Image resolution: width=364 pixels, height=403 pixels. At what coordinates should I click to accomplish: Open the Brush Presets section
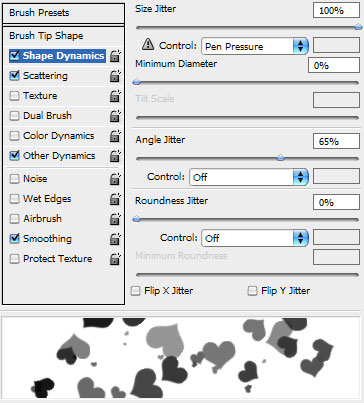tap(63, 13)
